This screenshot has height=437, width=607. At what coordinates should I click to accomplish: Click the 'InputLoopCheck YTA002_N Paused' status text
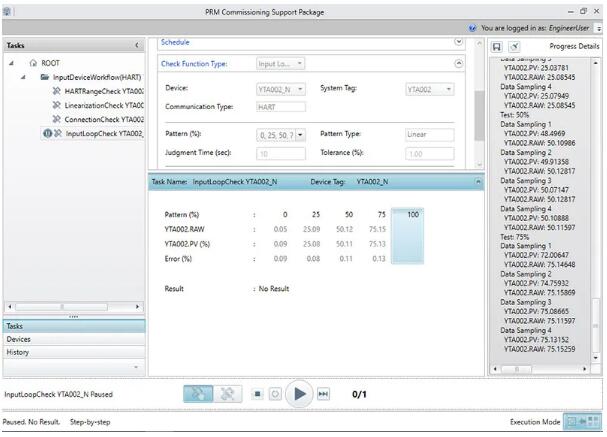tap(58, 394)
